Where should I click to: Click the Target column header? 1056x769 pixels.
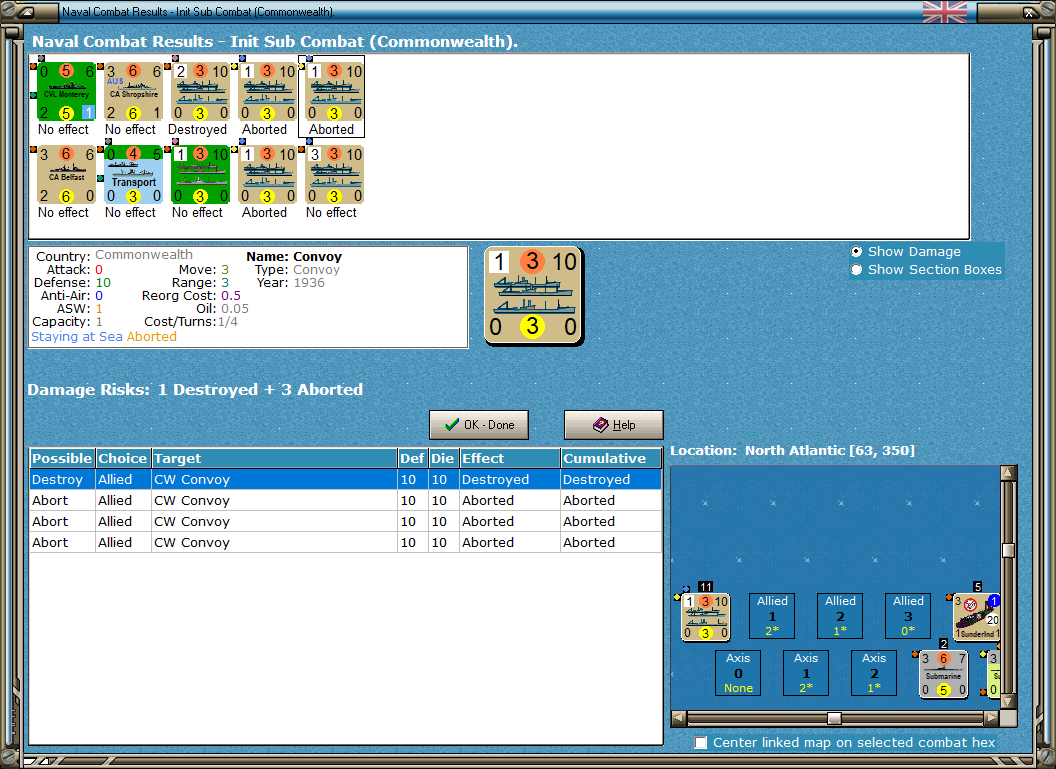click(x=274, y=459)
